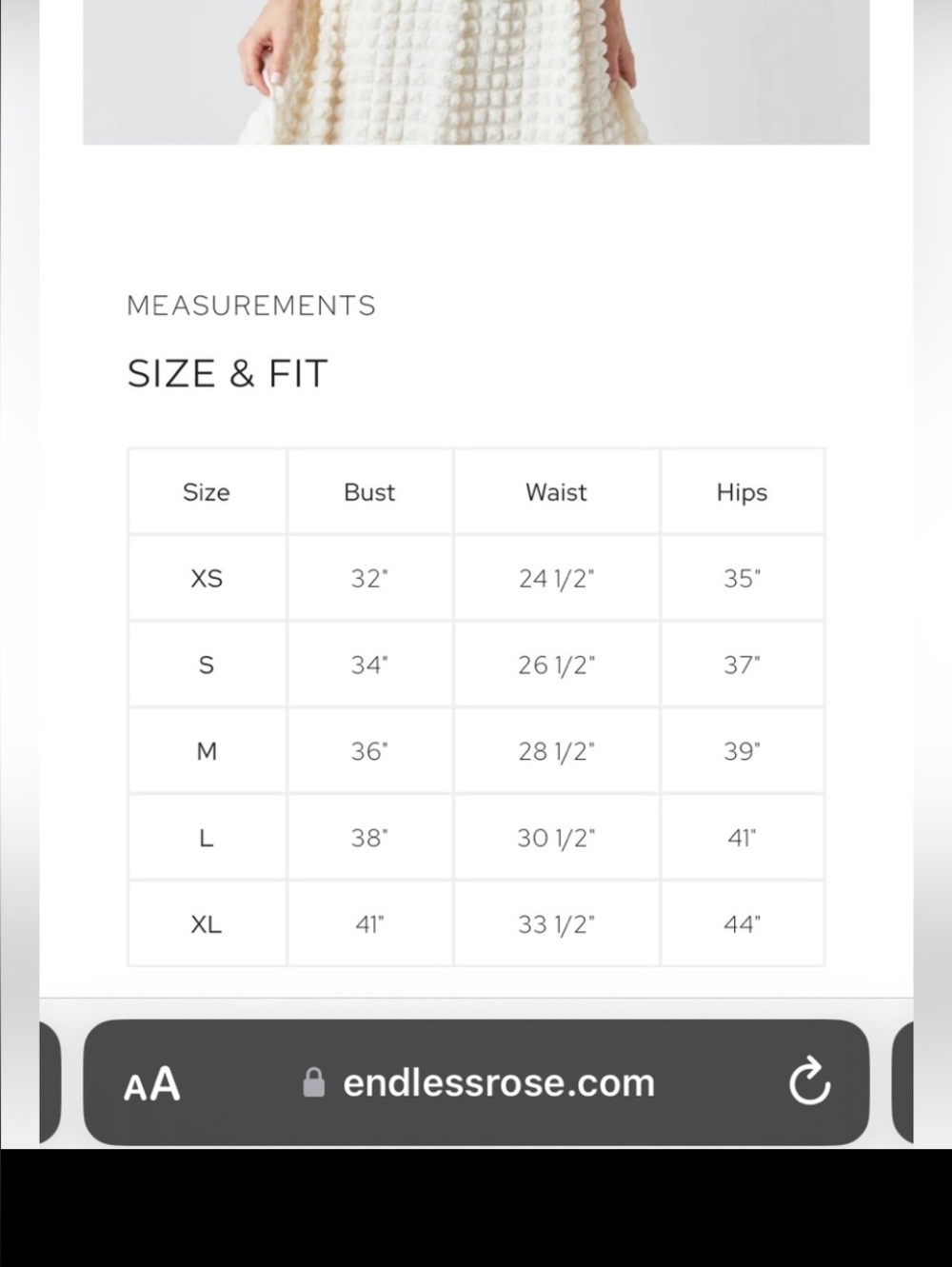Open the next tab on the right edge
The height and width of the screenshot is (1267, 952).
point(902,1082)
